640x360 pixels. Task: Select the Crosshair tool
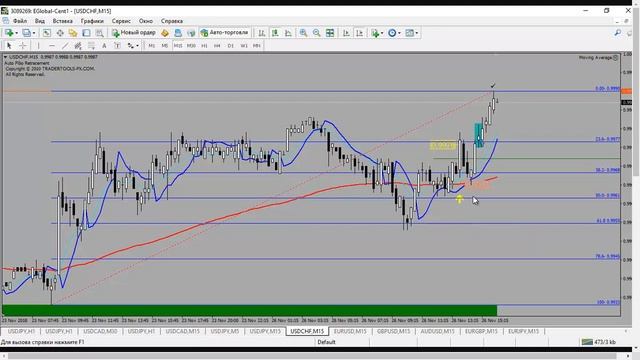click(23, 46)
